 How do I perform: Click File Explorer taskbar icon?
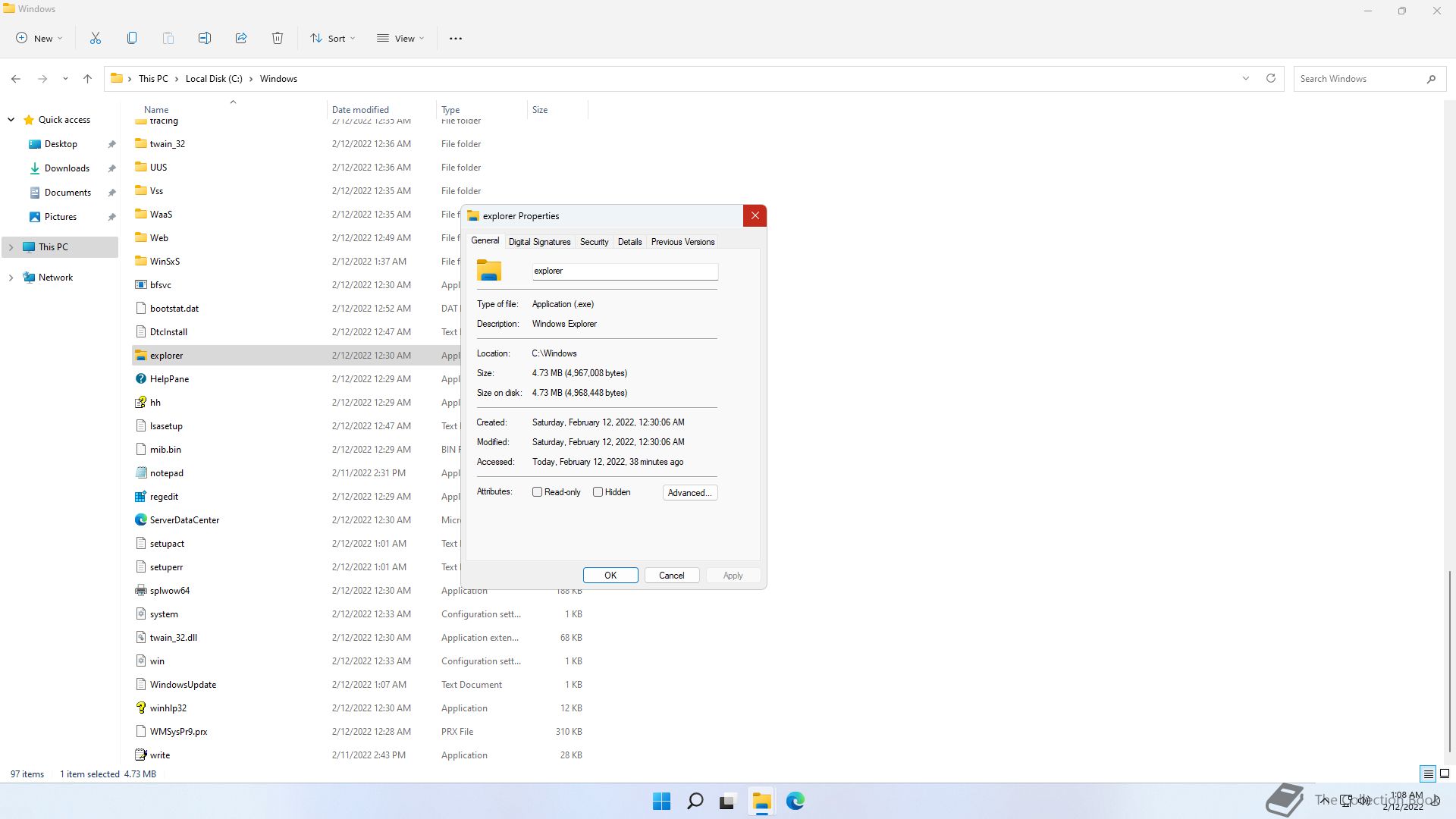pyautogui.click(x=761, y=801)
